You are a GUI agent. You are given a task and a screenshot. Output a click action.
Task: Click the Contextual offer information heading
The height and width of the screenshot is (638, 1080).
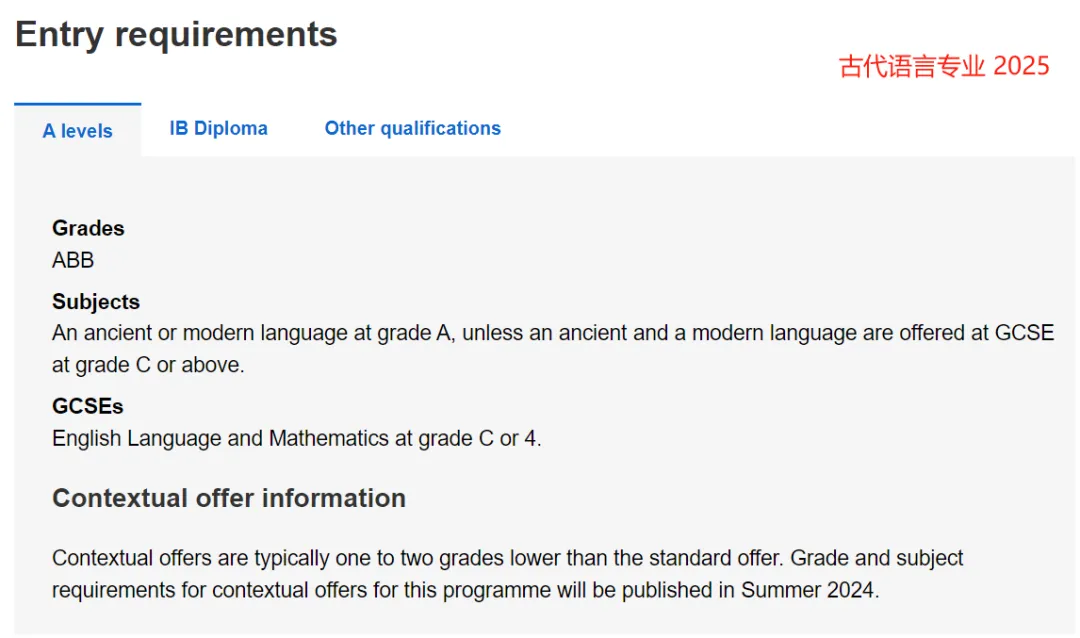point(229,498)
